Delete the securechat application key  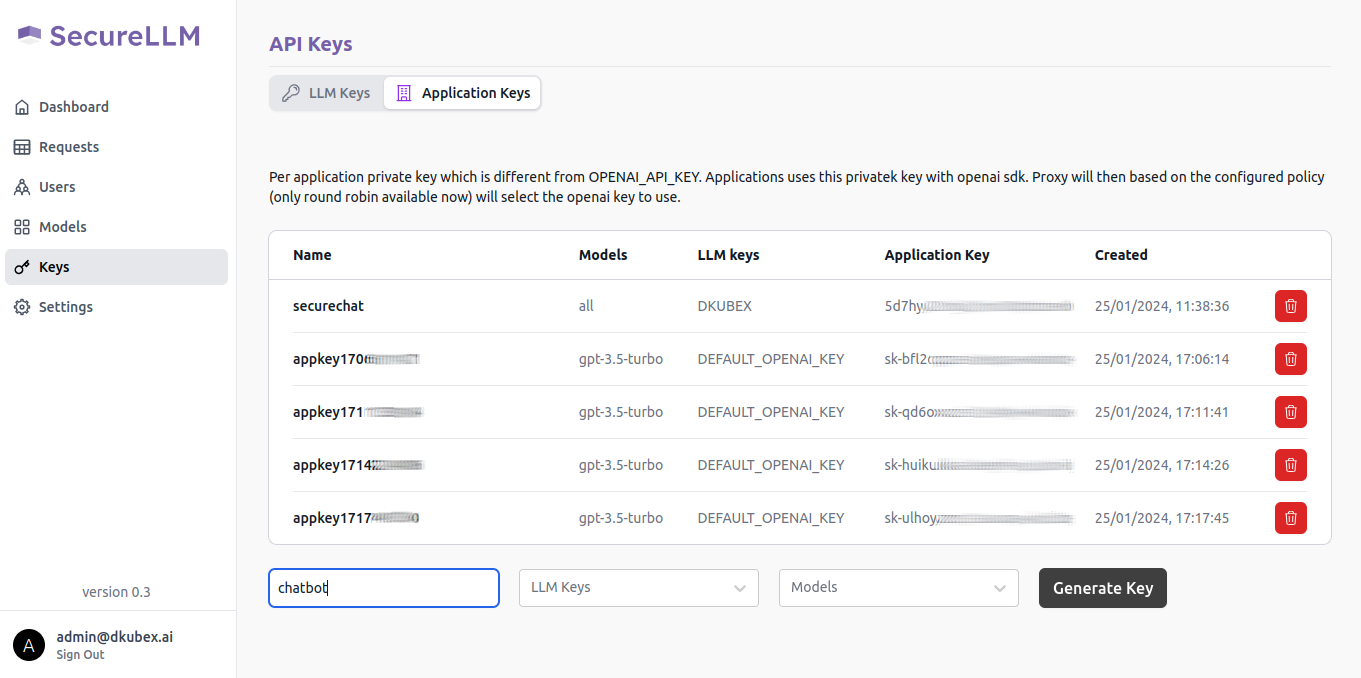1290,306
